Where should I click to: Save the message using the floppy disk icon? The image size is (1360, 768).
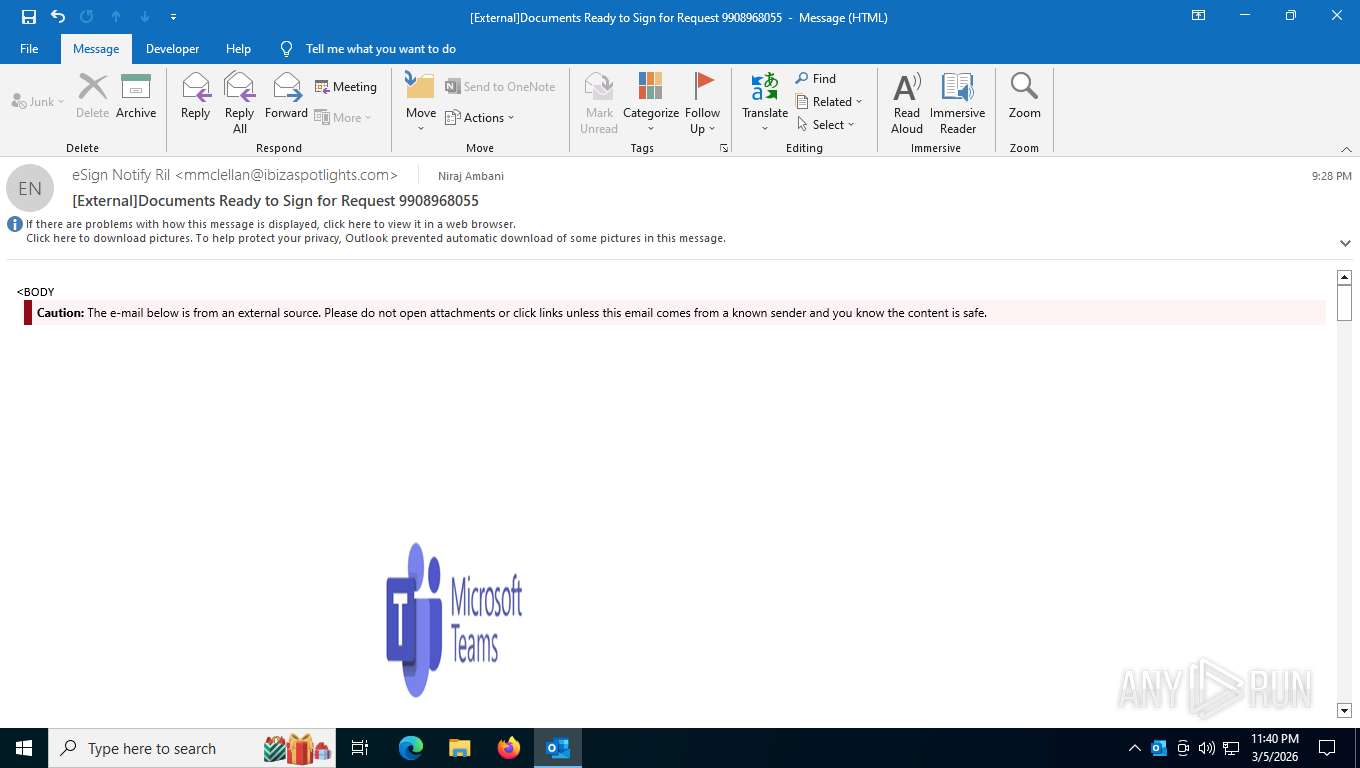click(29, 17)
